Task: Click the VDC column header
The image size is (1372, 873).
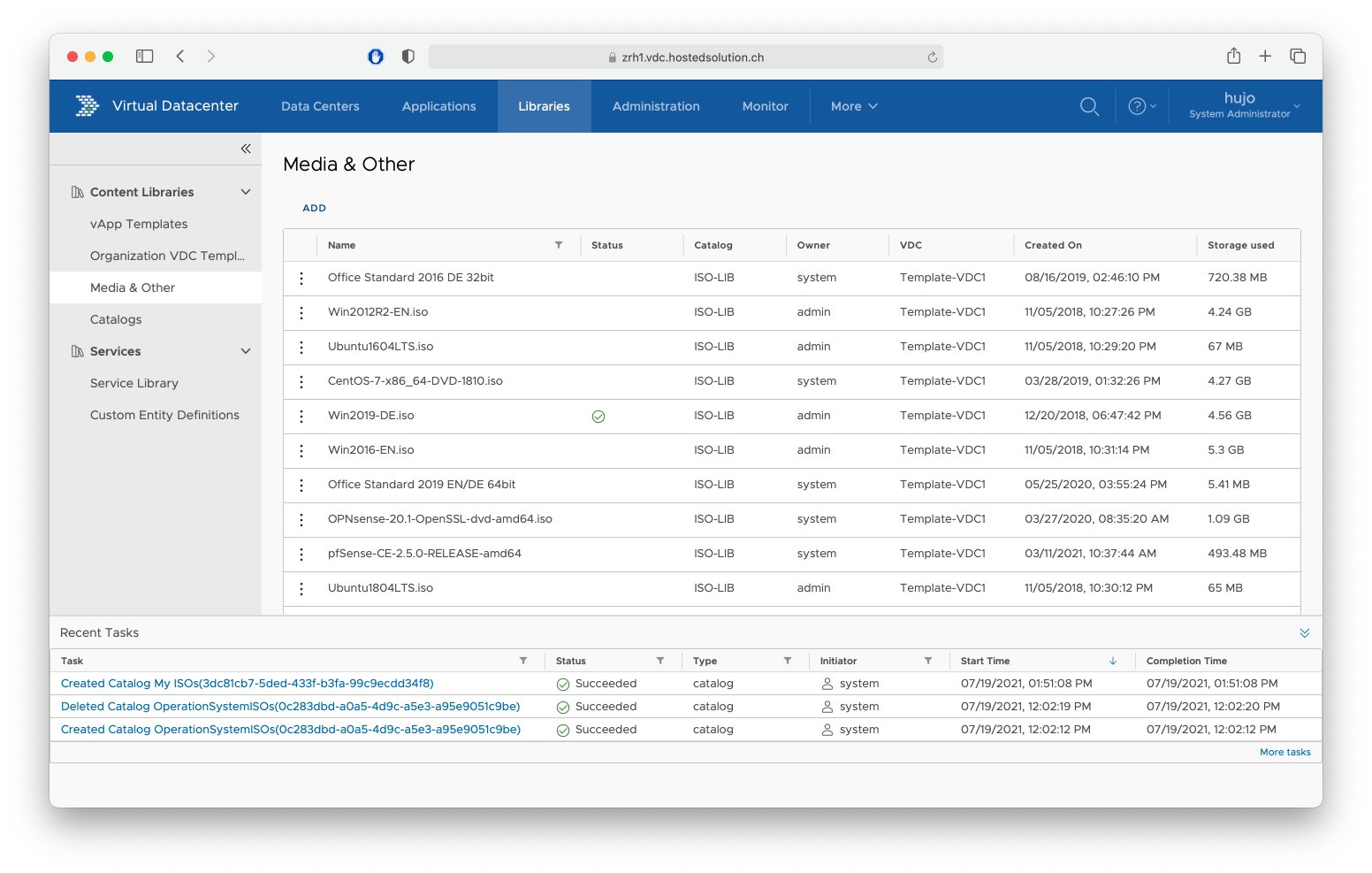Action: (911, 245)
